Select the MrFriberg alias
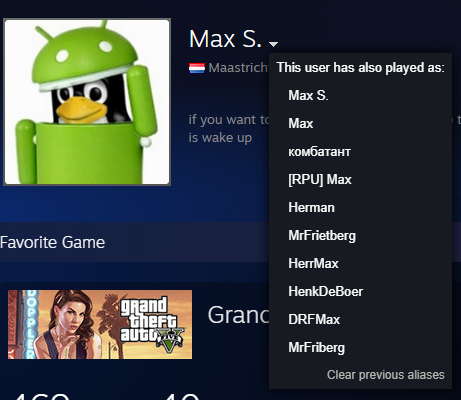This screenshot has width=461, height=400. pyautogui.click(x=317, y=348)
